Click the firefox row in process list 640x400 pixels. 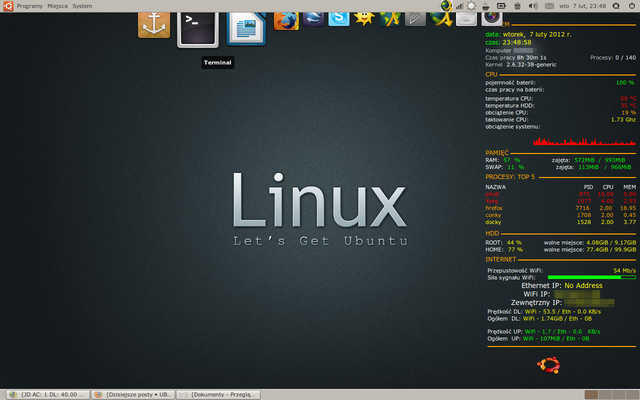click(560, 208)
